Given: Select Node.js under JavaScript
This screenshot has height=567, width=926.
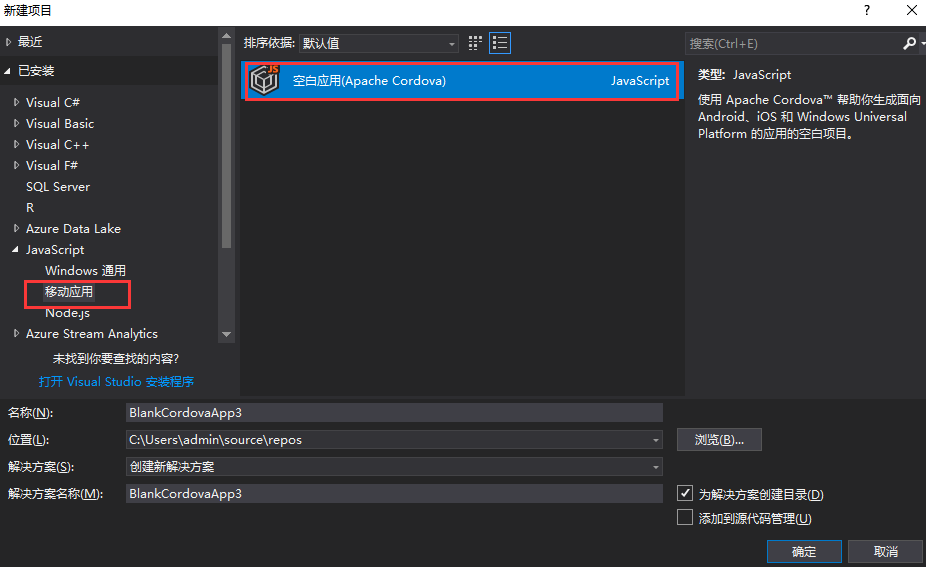Looking at the screenshot, I should pos(67,313).
